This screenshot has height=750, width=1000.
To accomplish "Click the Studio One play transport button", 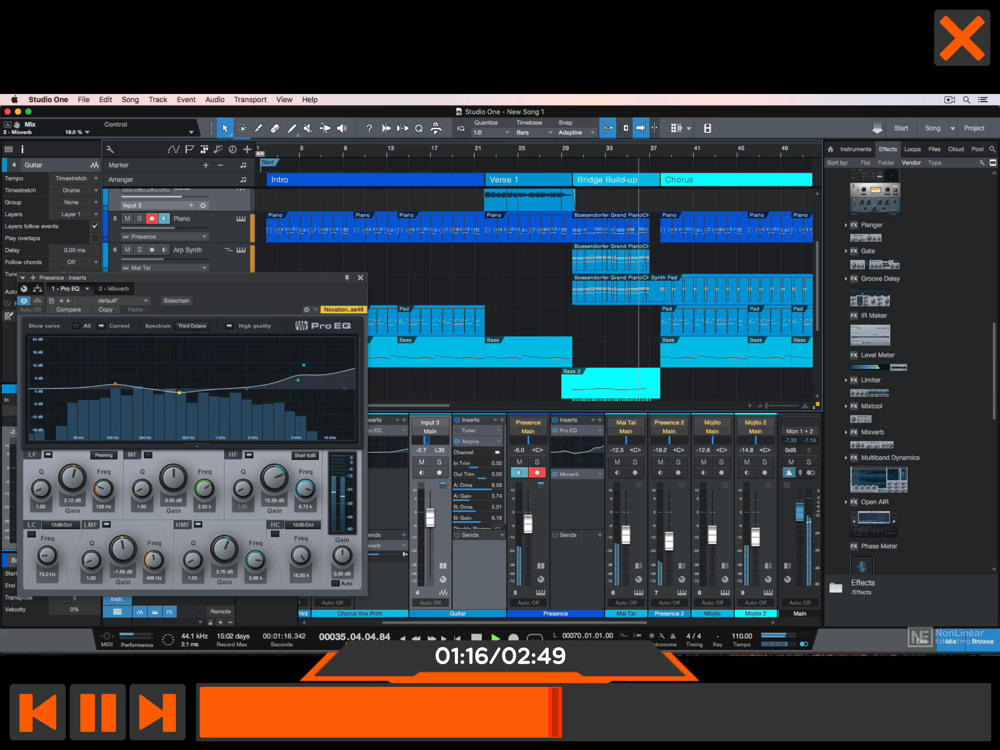I will point(495,637).
